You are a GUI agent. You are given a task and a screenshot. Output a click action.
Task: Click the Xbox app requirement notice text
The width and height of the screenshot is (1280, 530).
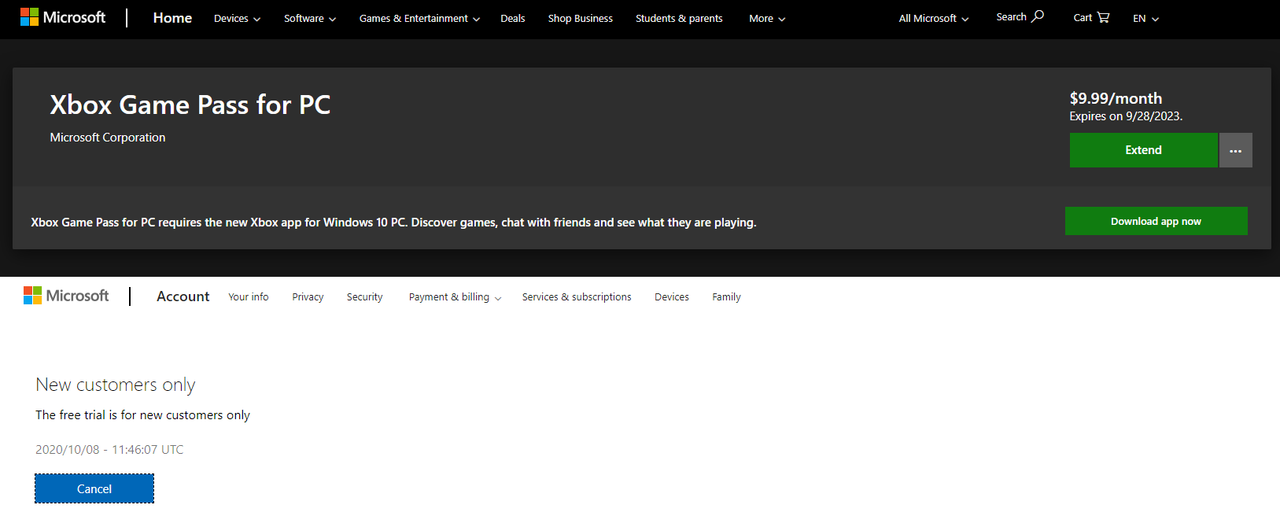pyautogui.click(x=394, y=222)
